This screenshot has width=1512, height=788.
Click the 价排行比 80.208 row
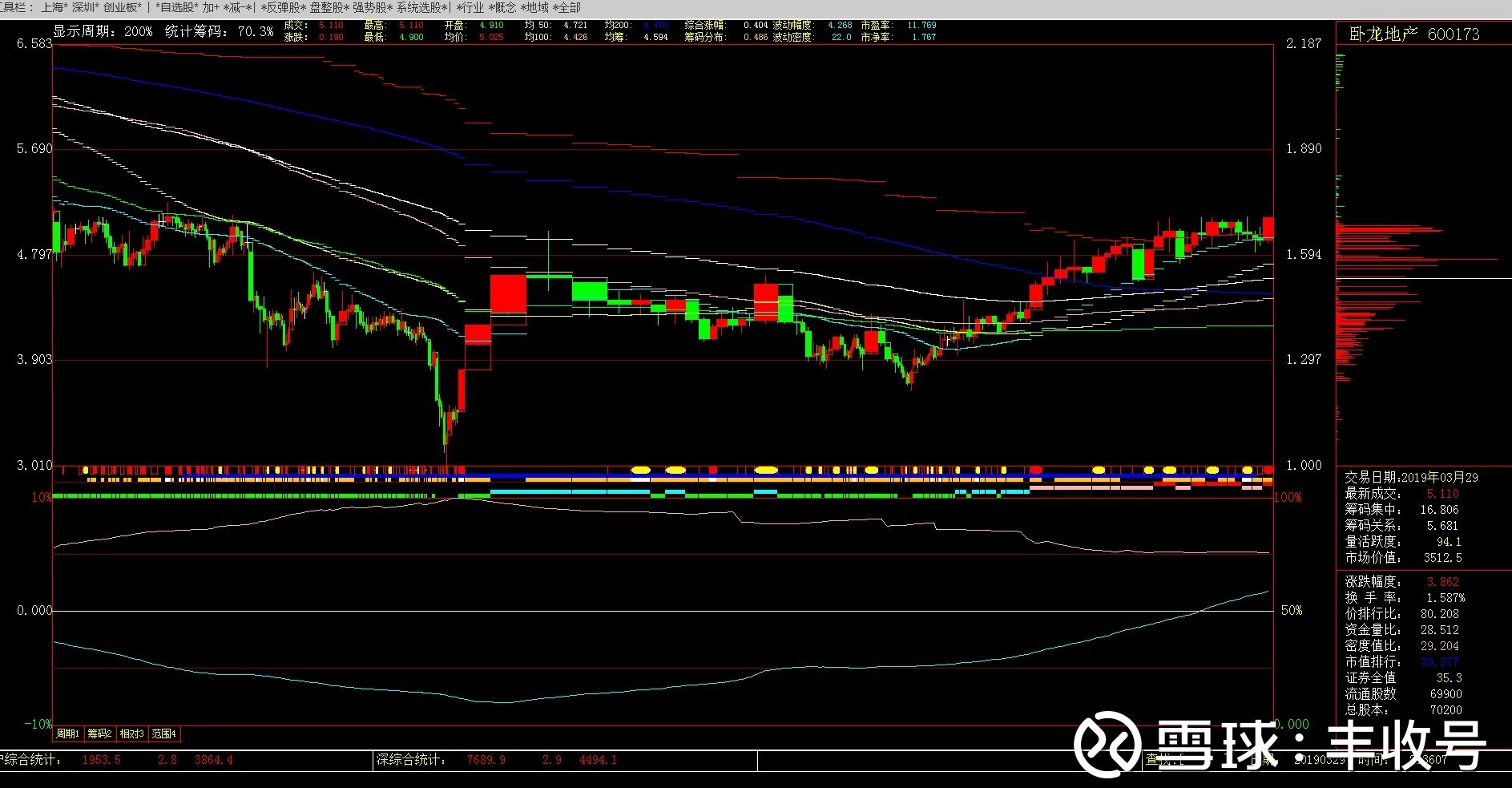(1402, 613)
